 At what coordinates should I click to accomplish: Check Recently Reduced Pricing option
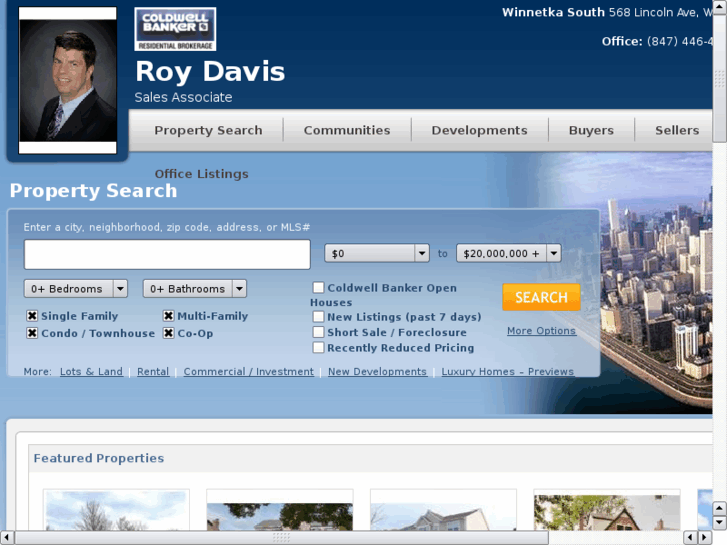[318, 347]
